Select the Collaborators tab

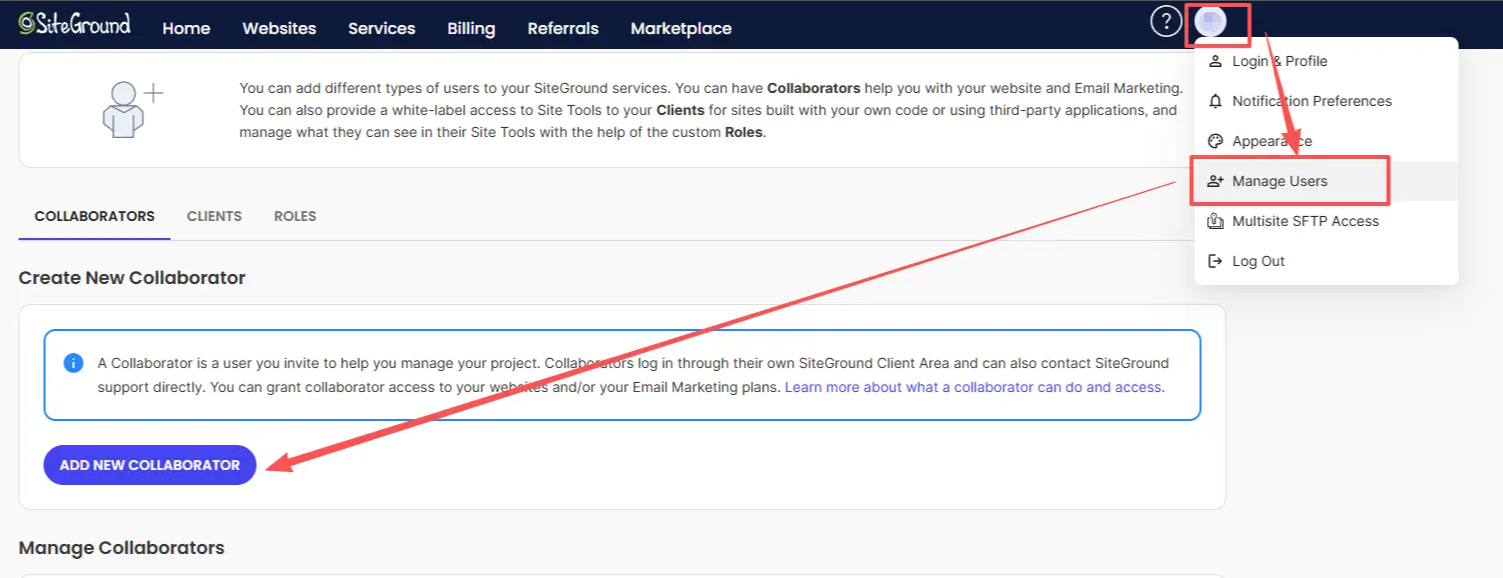[95, 216]
